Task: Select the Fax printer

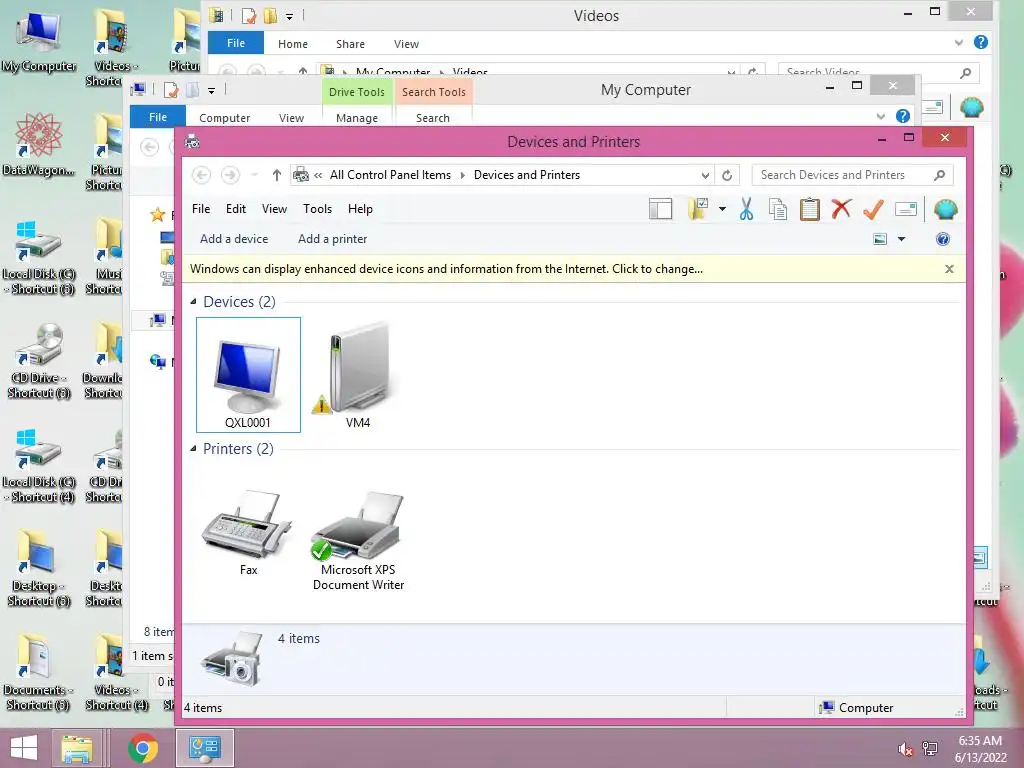Action: 248,532
